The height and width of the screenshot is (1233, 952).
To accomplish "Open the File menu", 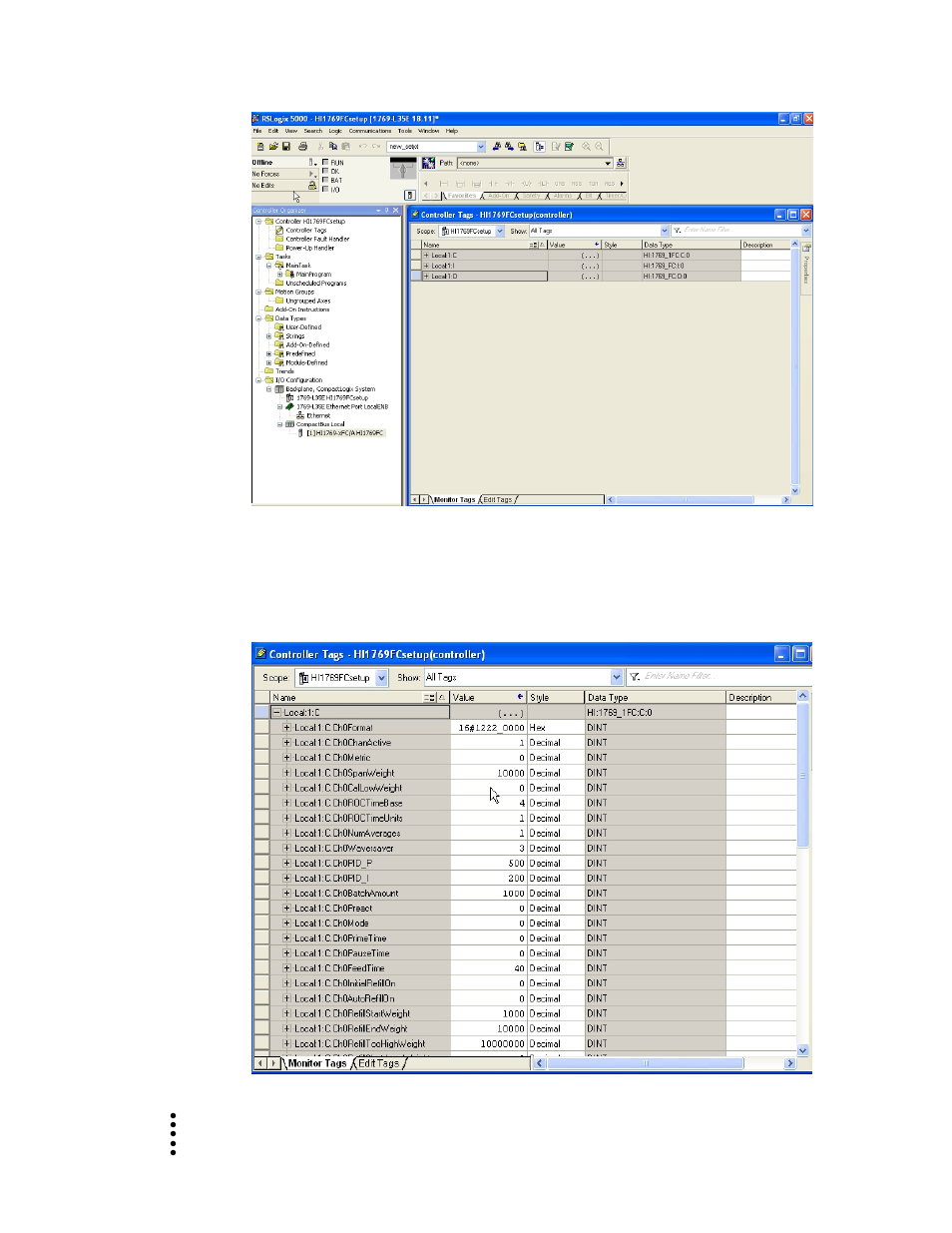I will click(256, 131).
